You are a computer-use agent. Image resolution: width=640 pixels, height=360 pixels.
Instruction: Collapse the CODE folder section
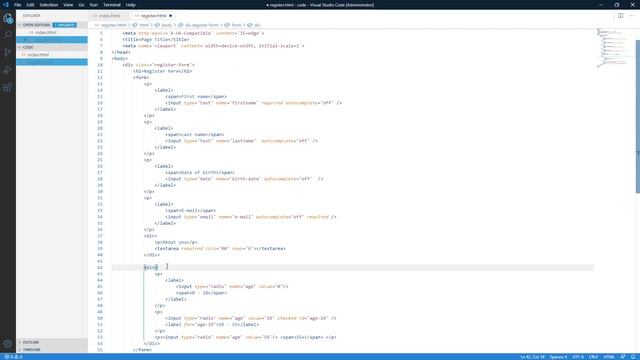pos(52,47)
